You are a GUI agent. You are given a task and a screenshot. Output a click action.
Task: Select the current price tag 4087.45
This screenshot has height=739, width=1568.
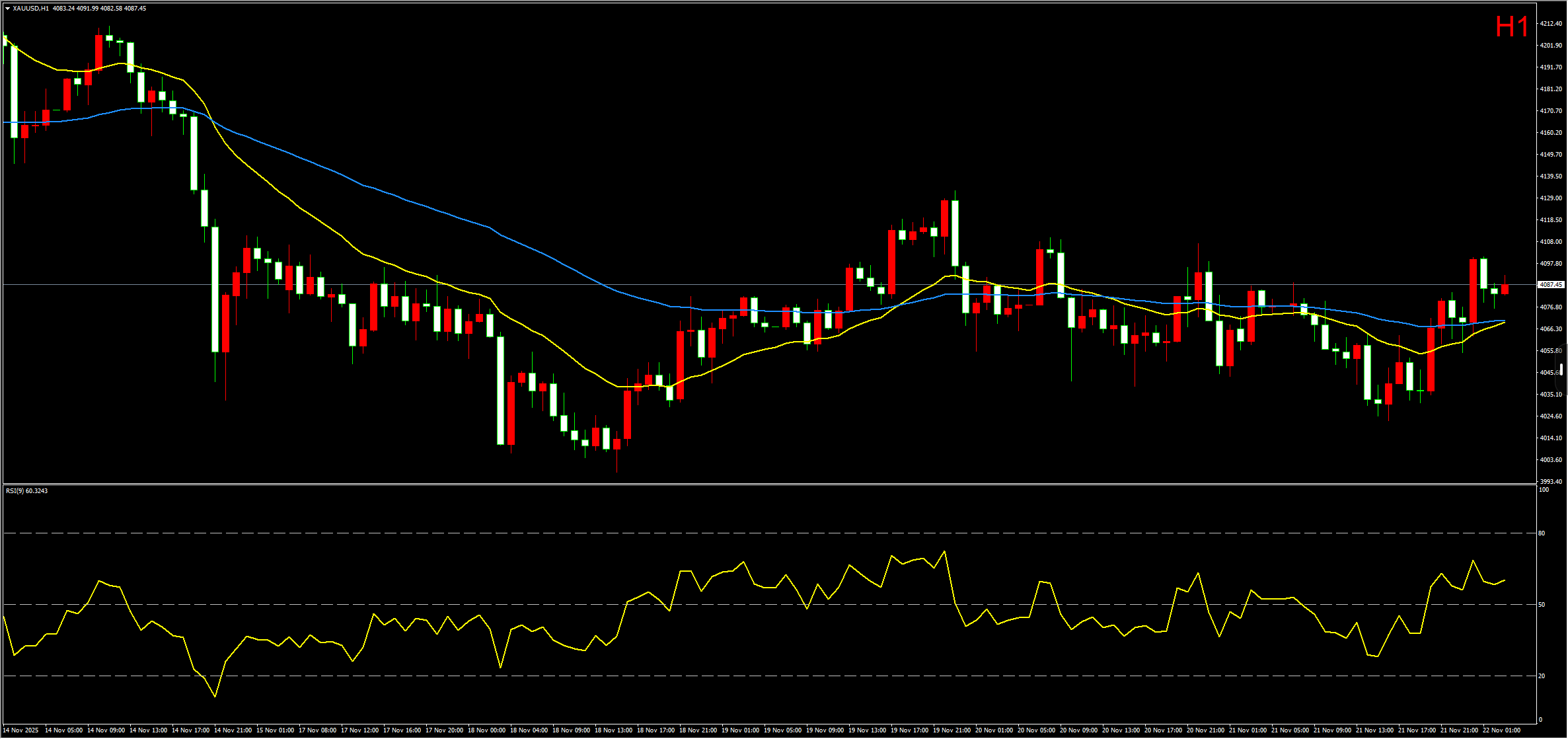[x=1550, y=285]
